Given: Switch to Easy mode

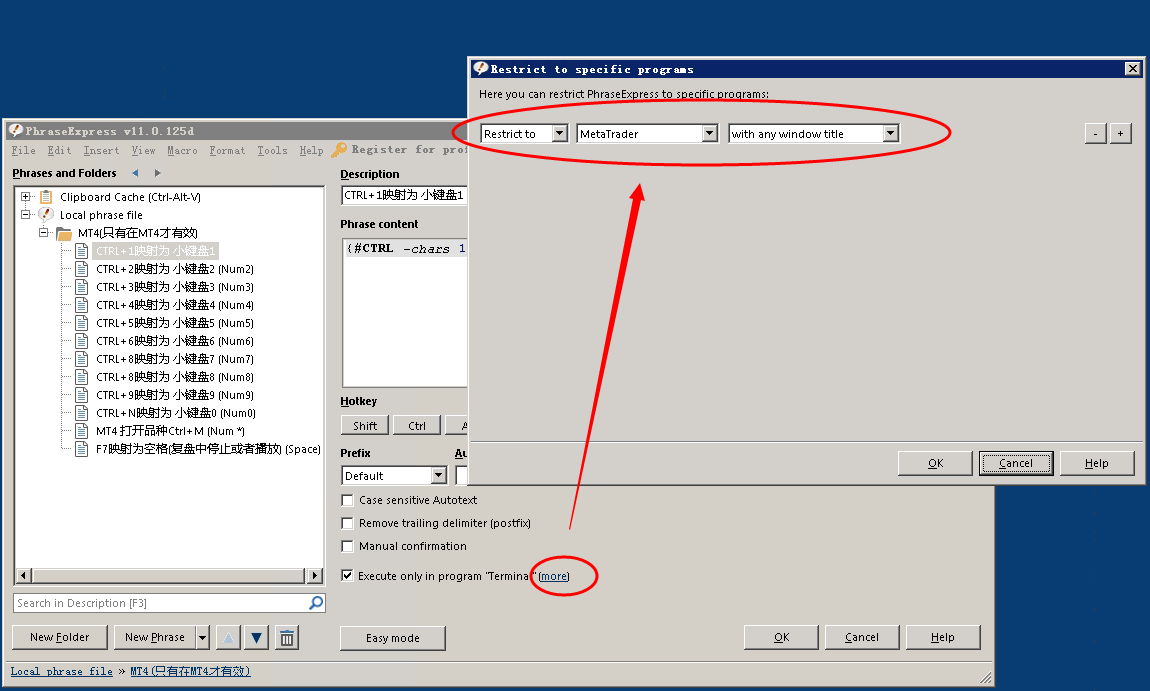Looking at the screenshot, I should point(392,638).
